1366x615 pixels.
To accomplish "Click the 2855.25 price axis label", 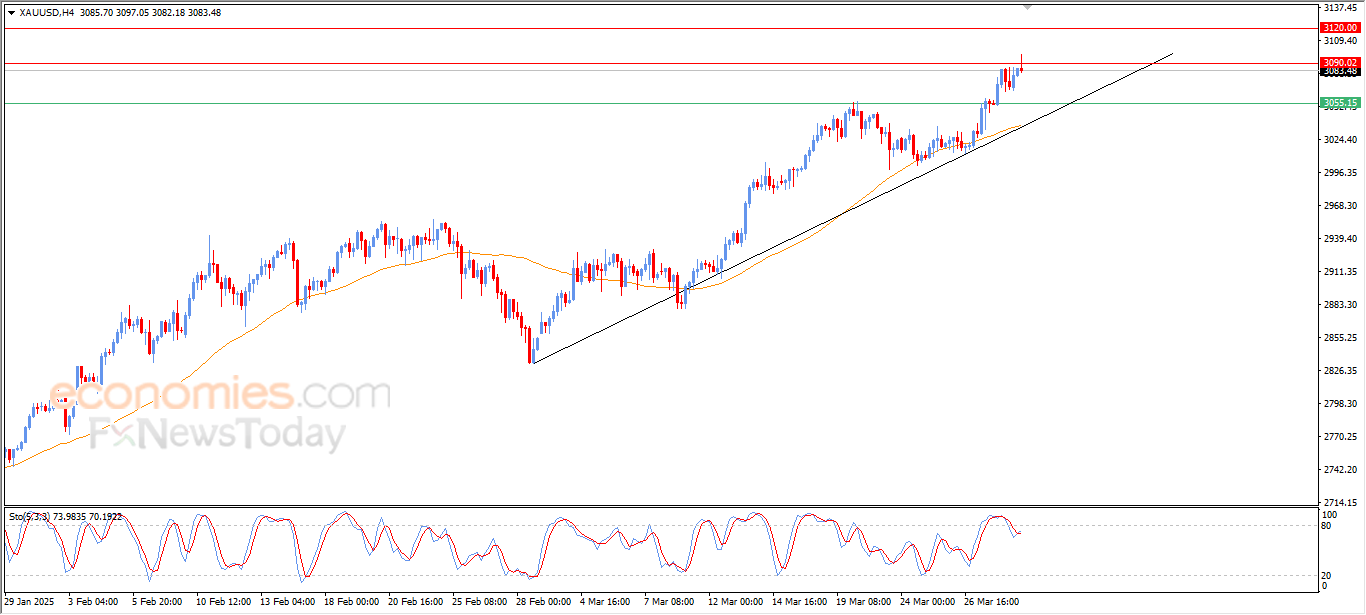I will [x=1339, y=338].
